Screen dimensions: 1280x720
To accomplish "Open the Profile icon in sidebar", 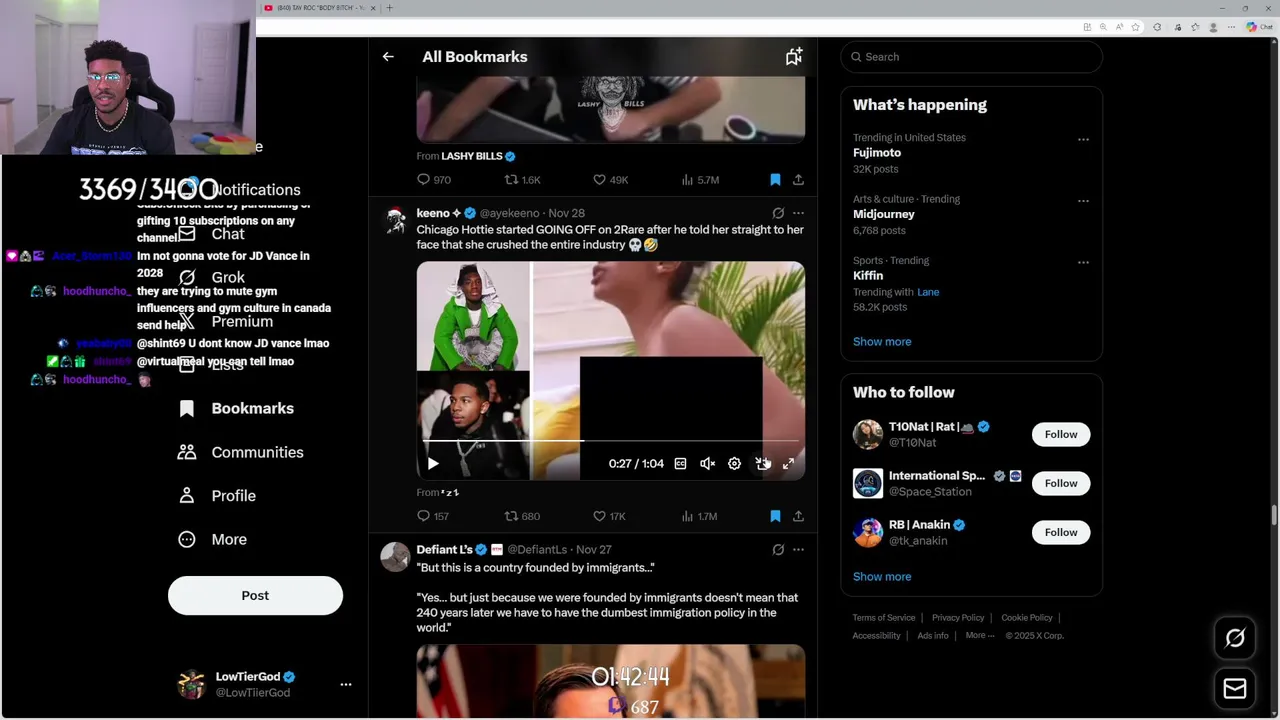I will (x=187, y=495).
